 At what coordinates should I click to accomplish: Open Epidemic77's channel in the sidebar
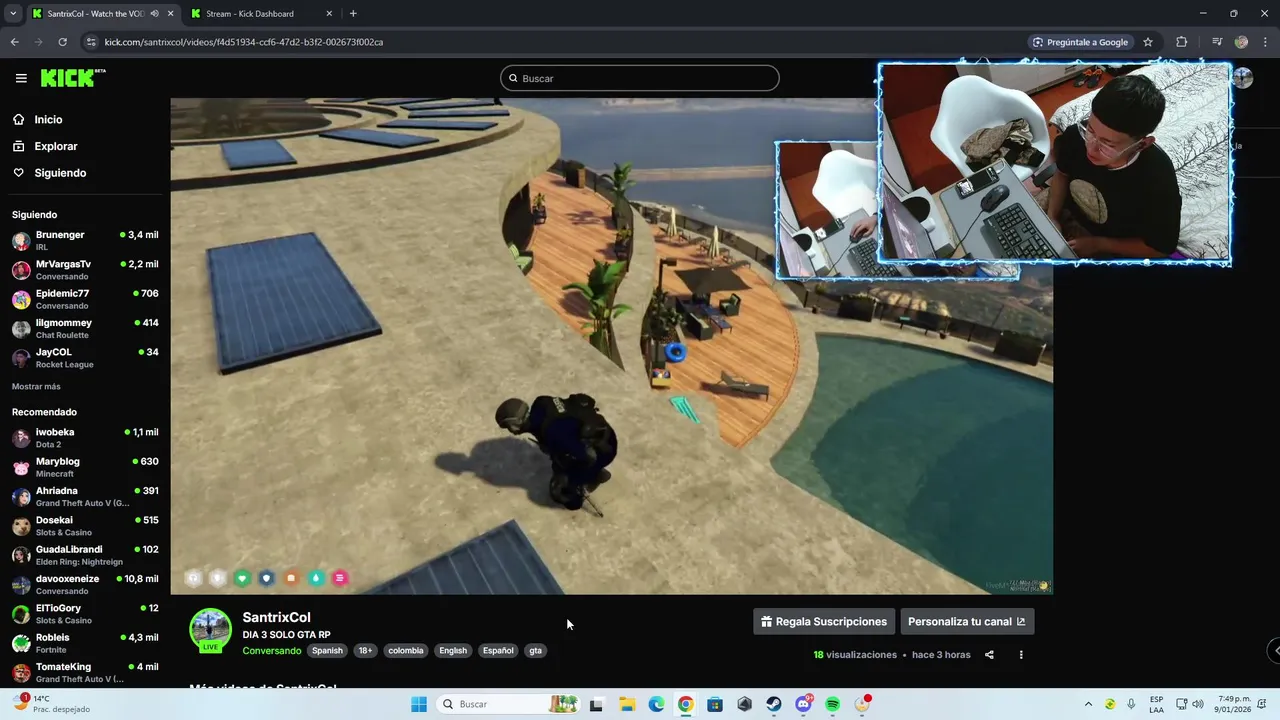(x=85, y=299)
